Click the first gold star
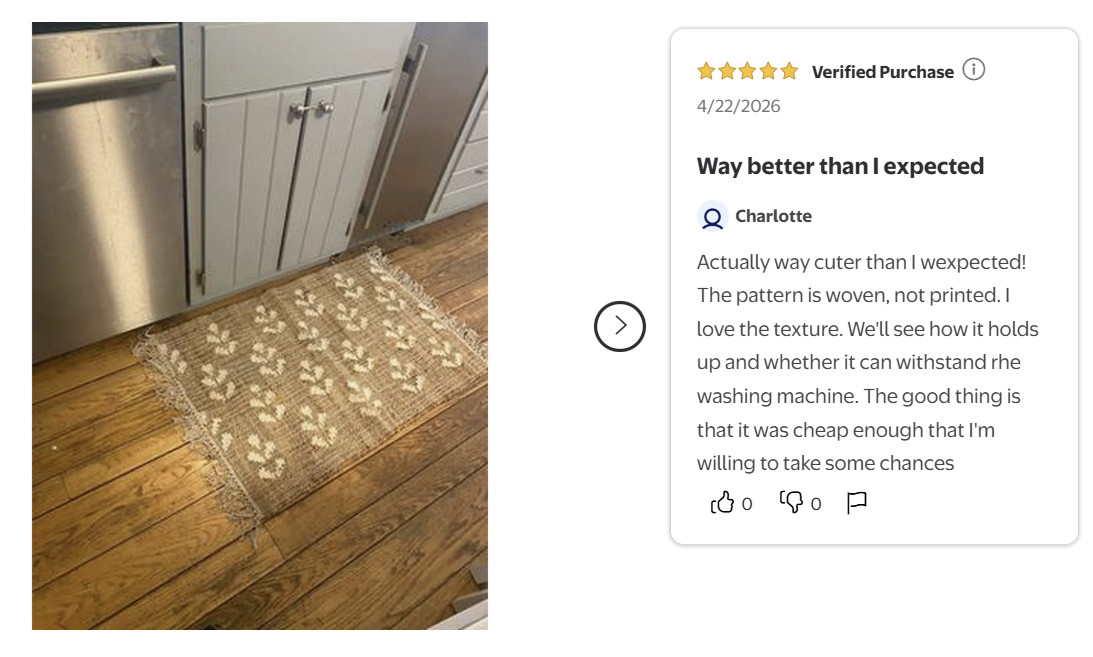 [706, 71]
